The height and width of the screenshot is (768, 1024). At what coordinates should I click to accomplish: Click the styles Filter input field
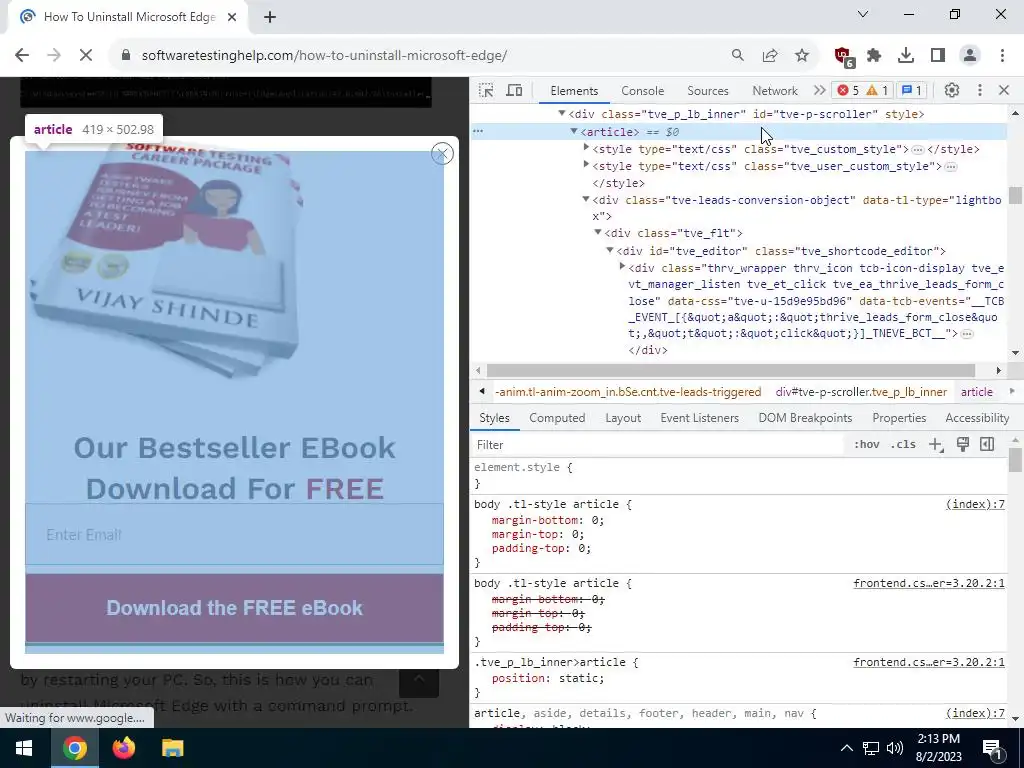point(658,445)
